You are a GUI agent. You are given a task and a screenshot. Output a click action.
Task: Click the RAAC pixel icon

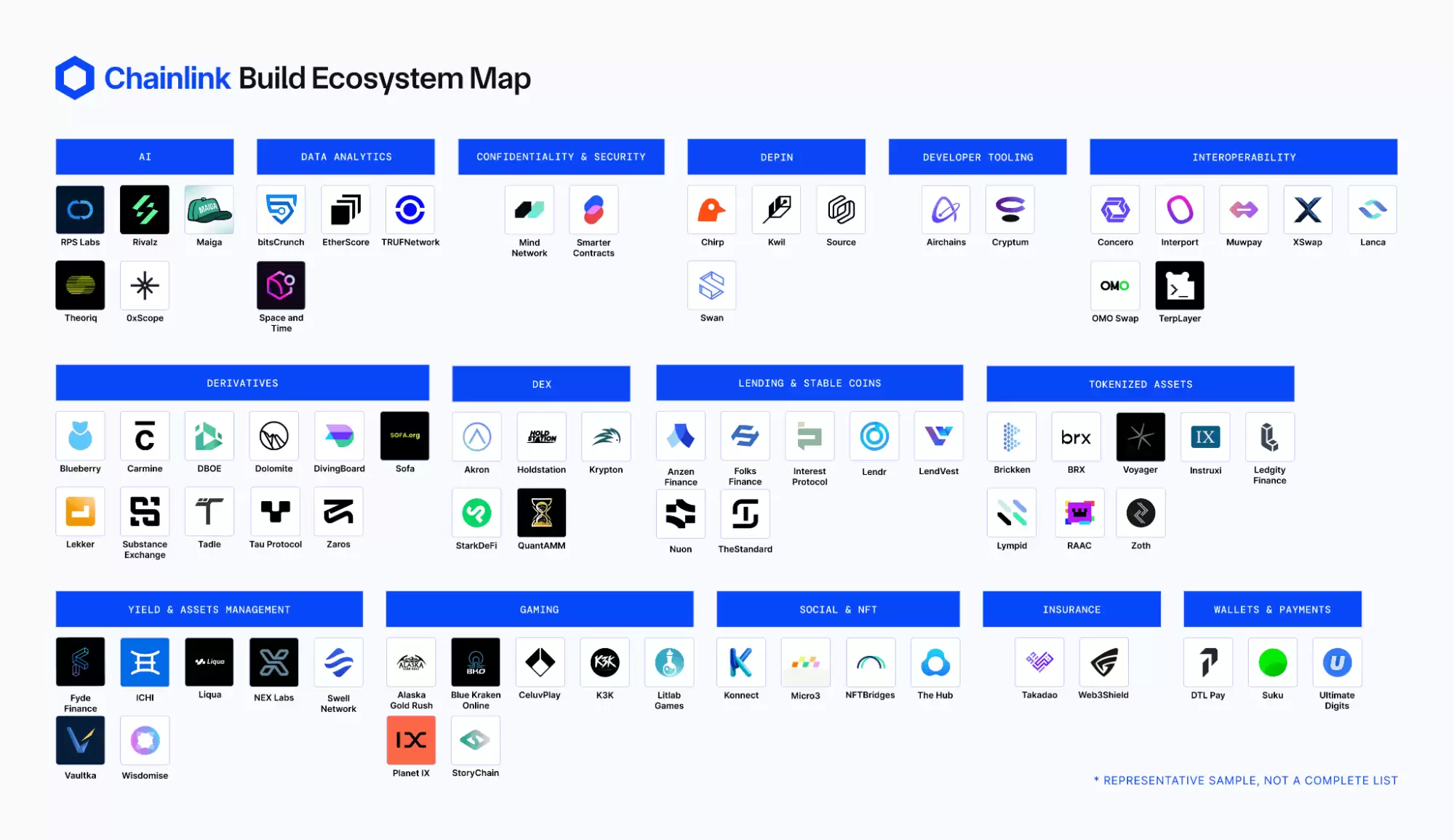(1079, 513)
